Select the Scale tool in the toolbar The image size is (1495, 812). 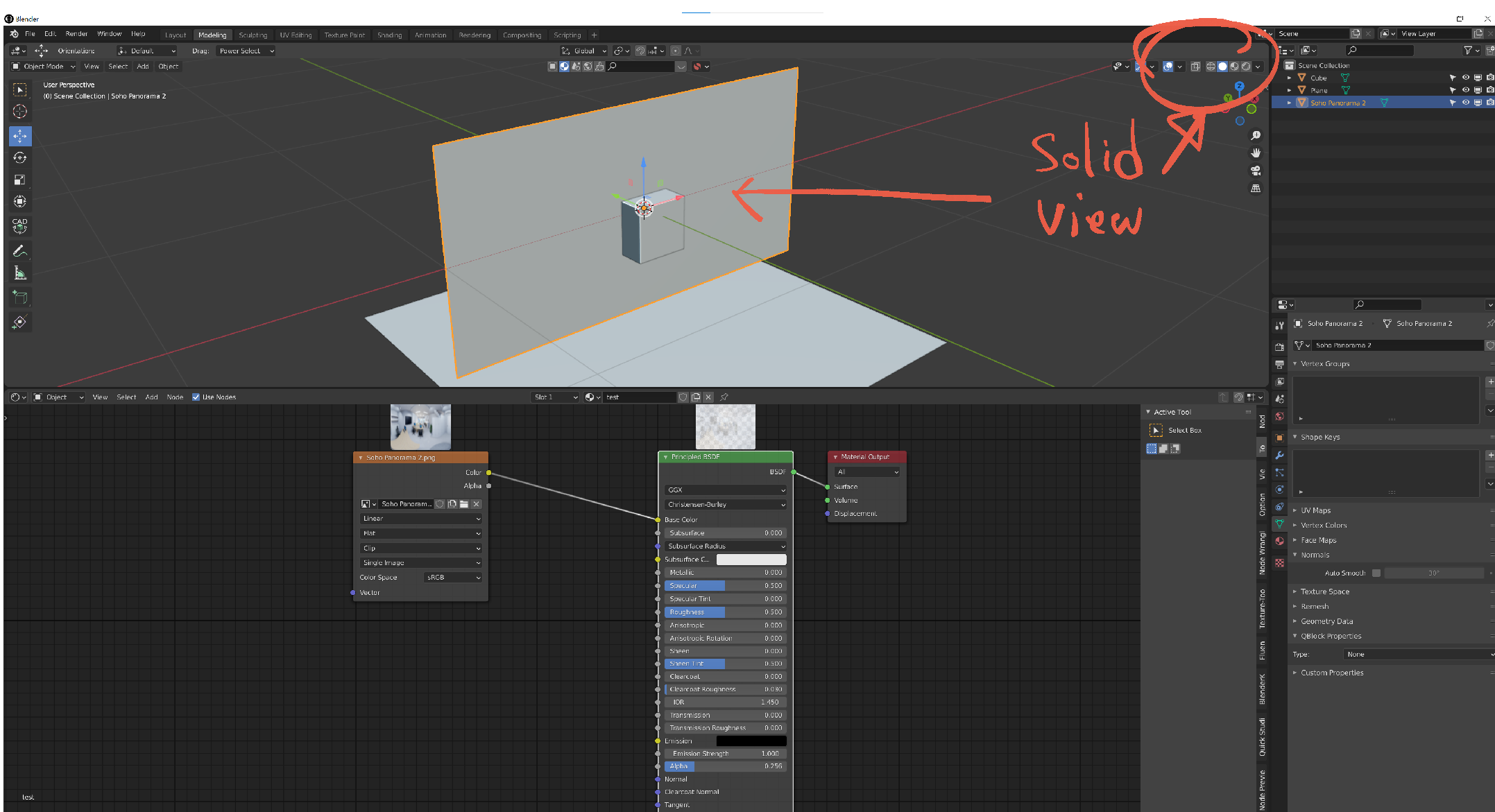coord(20,180)
